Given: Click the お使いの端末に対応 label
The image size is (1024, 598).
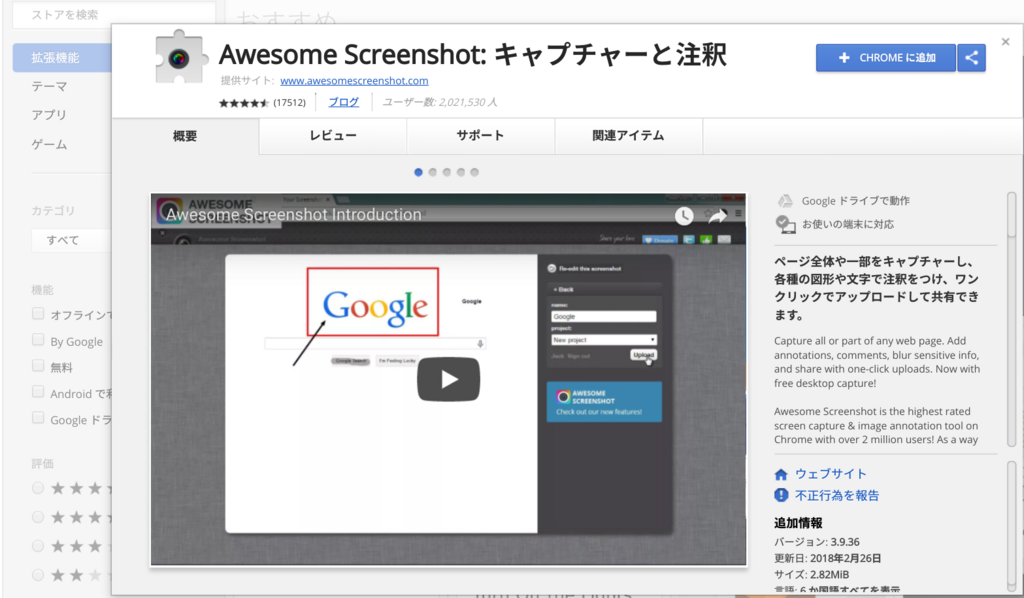Looking at the screenshot, I should [848, 225].
